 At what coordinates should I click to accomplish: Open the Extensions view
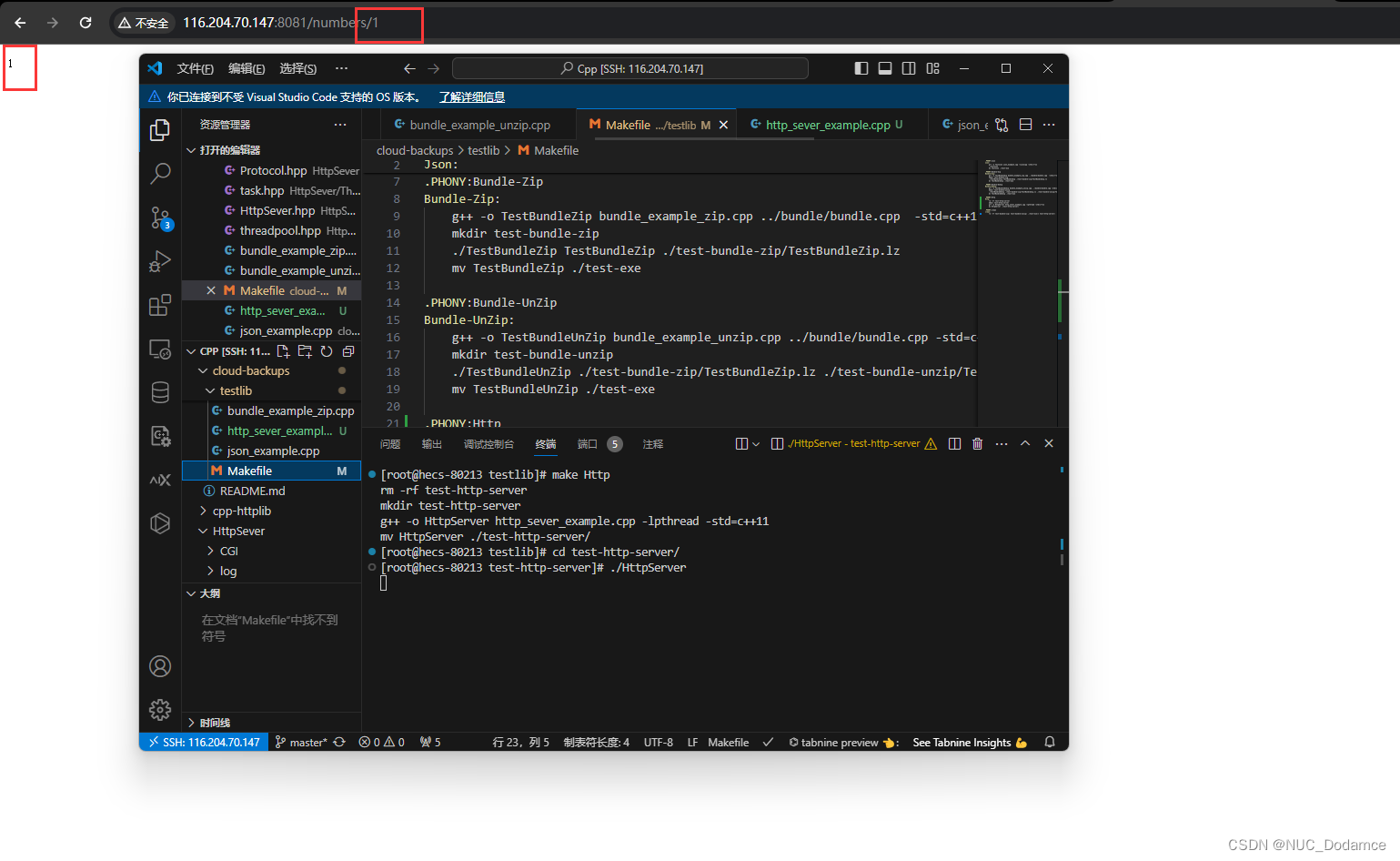click(160, 305)
